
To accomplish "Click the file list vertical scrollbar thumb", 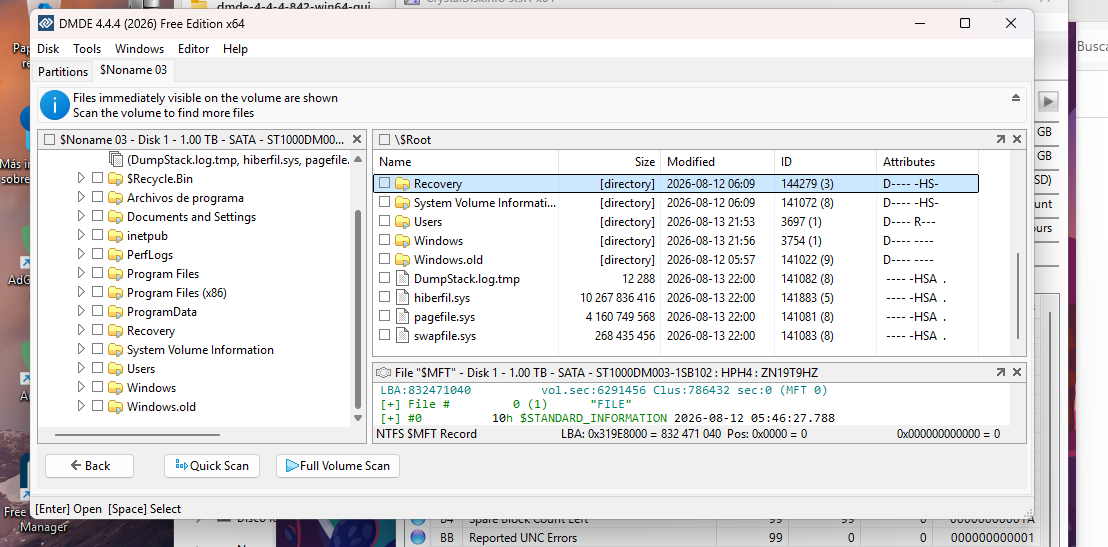I will coord(1018,295).
